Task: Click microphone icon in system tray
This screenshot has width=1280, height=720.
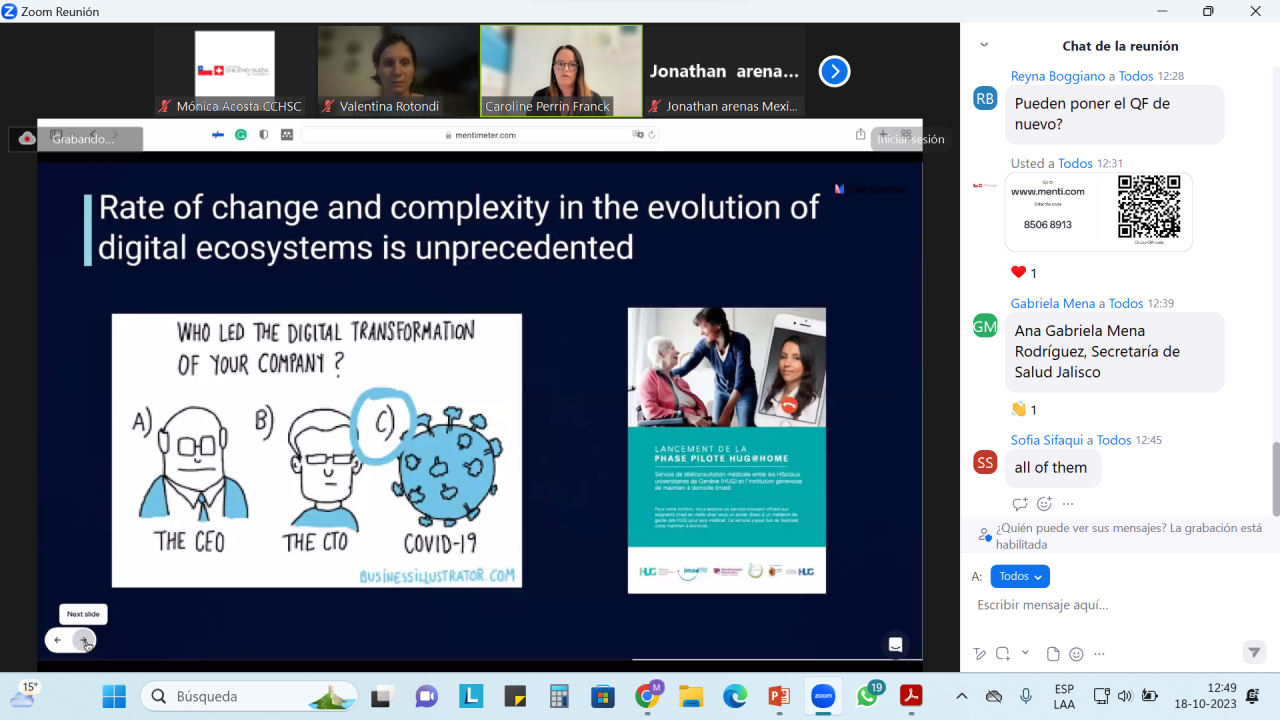Action: 1026,696
